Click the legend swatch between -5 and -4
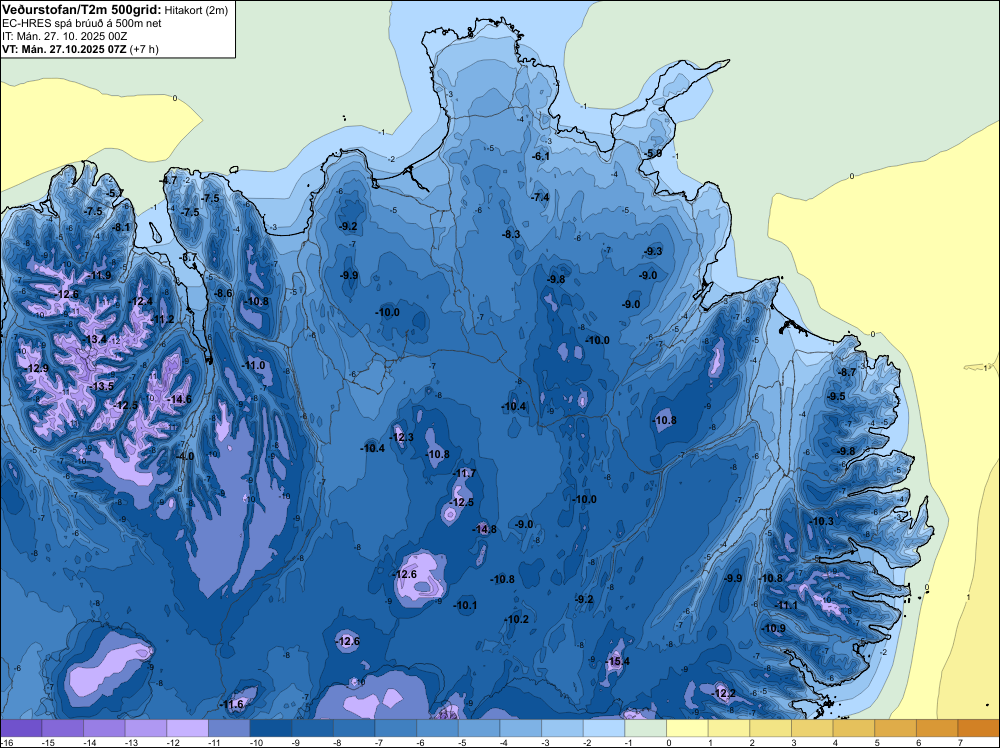The width and height of the screenshot is (1000, 748). [479, 728]
